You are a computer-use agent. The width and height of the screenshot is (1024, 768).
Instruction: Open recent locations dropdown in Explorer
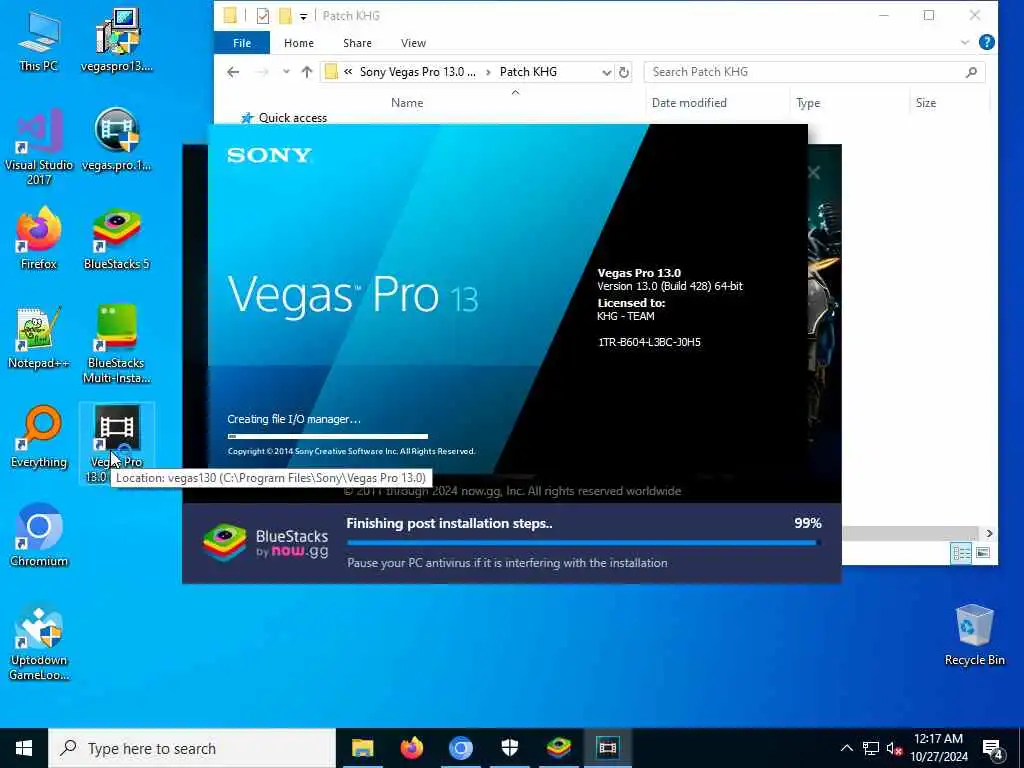[x=286, y=72]
